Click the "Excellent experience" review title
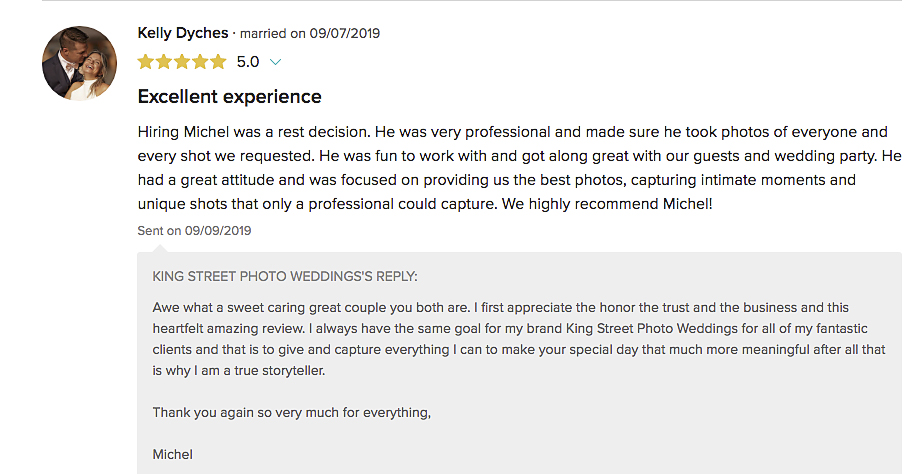The height and width of the screenshot is (474, 905). pos(229,96)
